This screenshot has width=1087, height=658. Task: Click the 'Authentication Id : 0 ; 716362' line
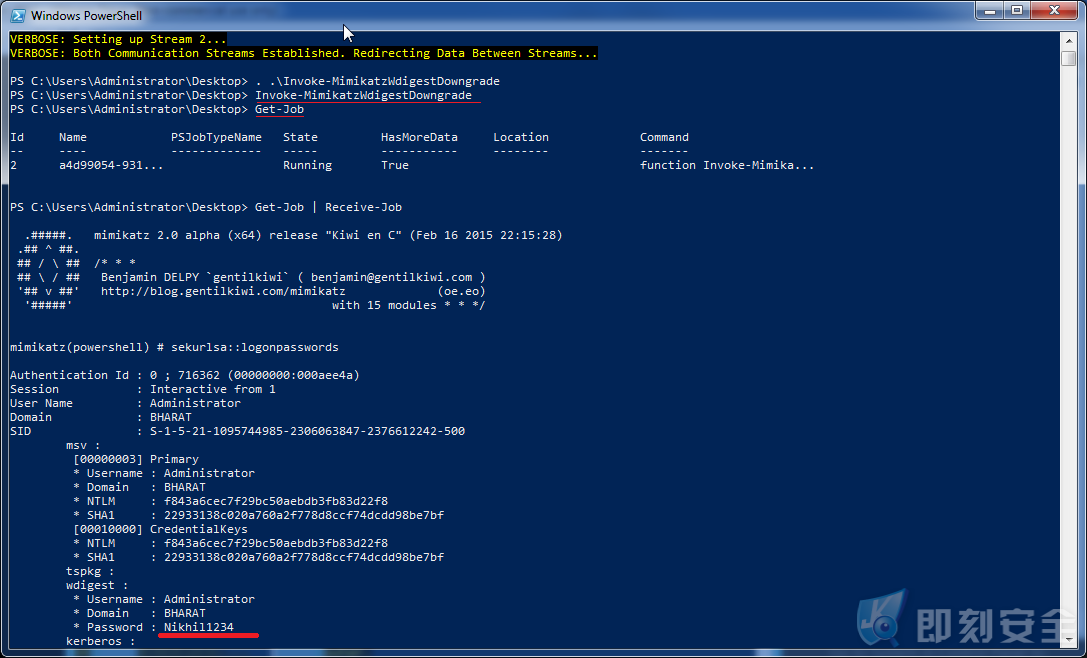point(185,375)
